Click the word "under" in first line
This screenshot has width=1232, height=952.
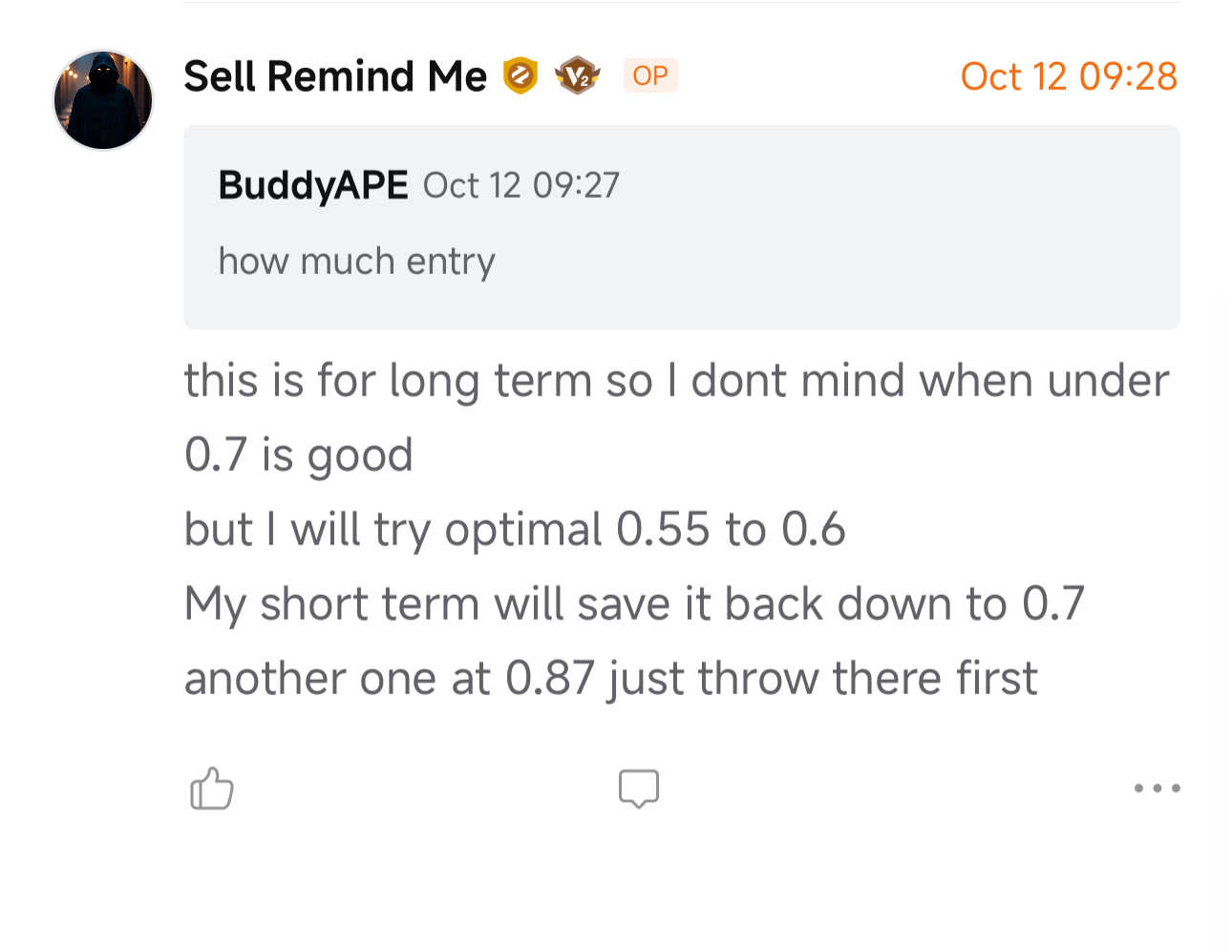pyautogui.click(x=1107, y=381)
